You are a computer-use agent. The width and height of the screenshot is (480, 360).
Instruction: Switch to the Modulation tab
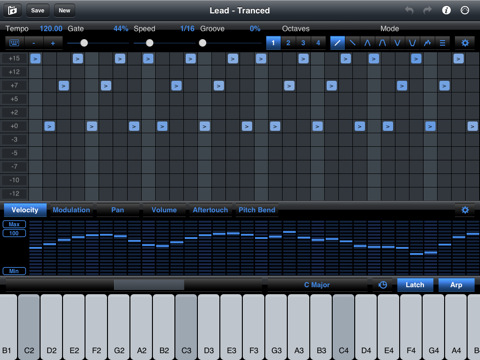(x=71, y=210)
